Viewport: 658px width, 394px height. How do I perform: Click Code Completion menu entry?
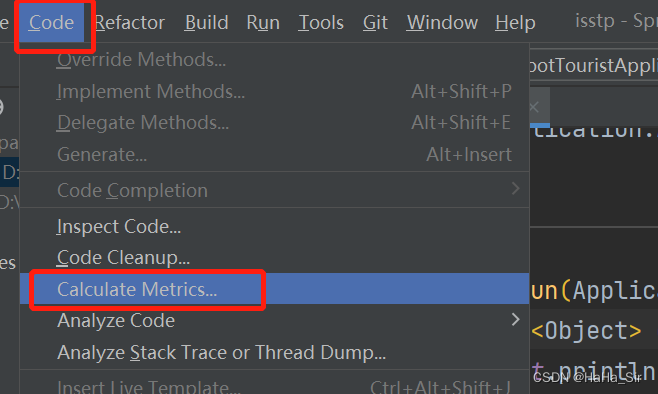point(274,190)
